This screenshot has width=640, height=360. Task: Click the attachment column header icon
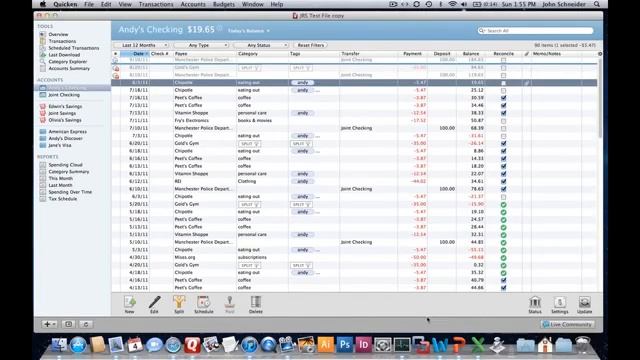[x=527, y=53]
